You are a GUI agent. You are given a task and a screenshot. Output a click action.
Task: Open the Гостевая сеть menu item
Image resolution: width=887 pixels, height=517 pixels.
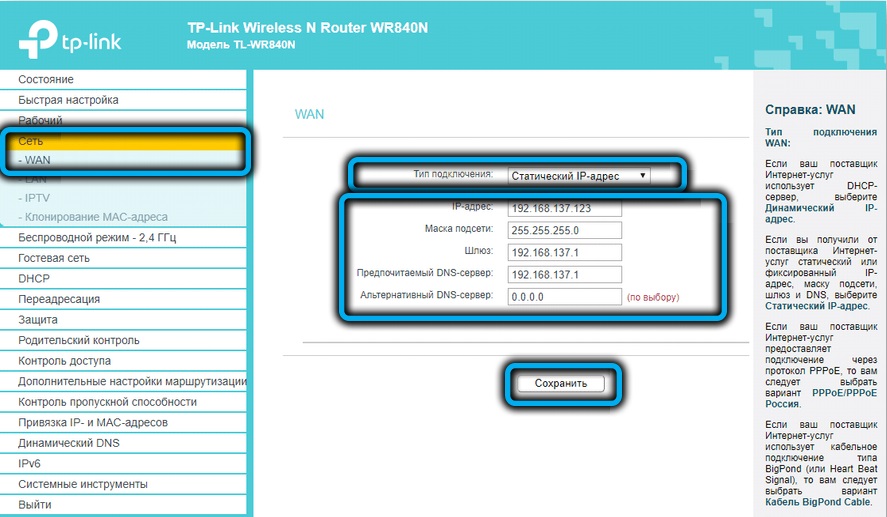point(123,258)
